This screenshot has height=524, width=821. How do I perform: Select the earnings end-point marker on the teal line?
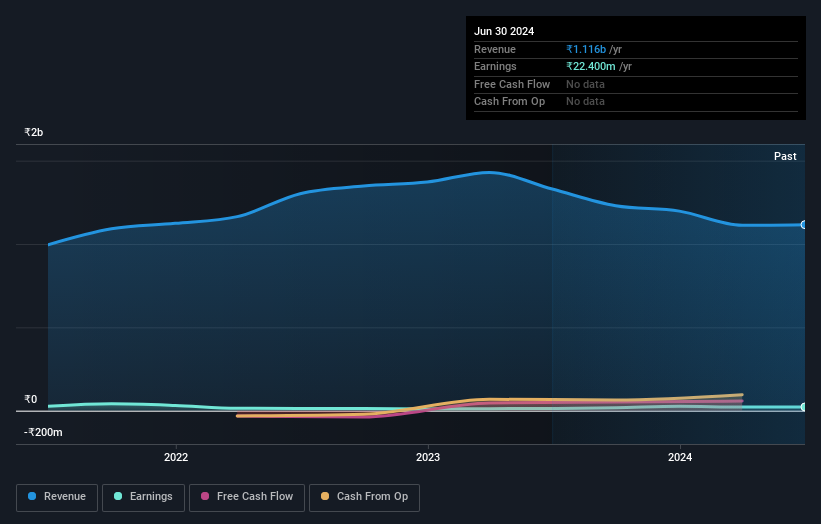pos(804,407)
